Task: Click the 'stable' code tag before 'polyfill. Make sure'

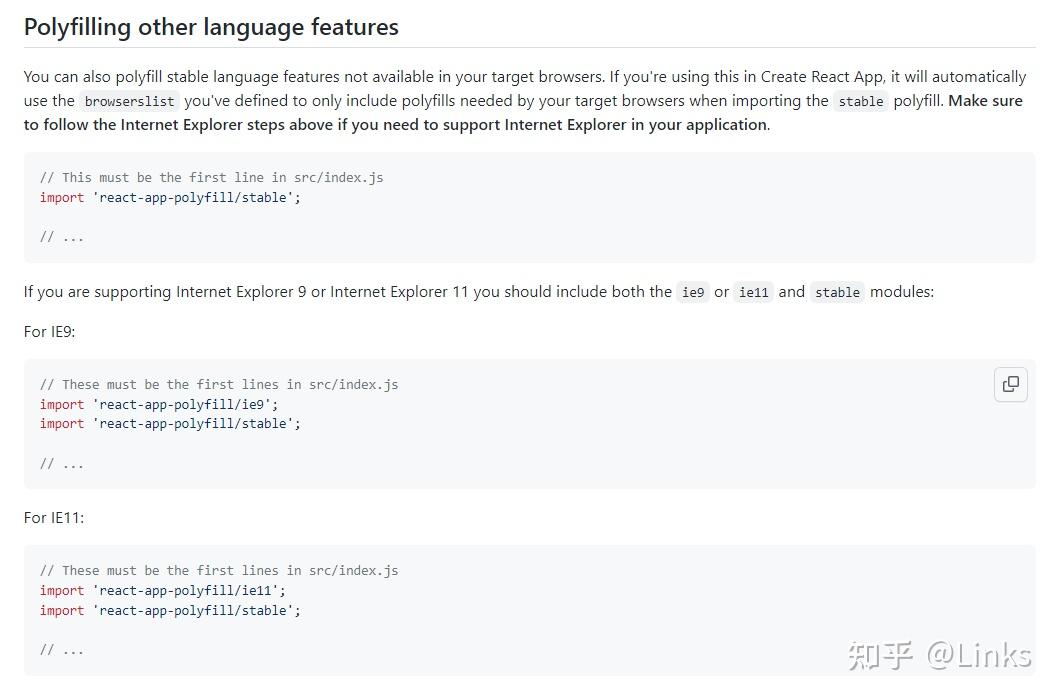Action: click(861, 101)
